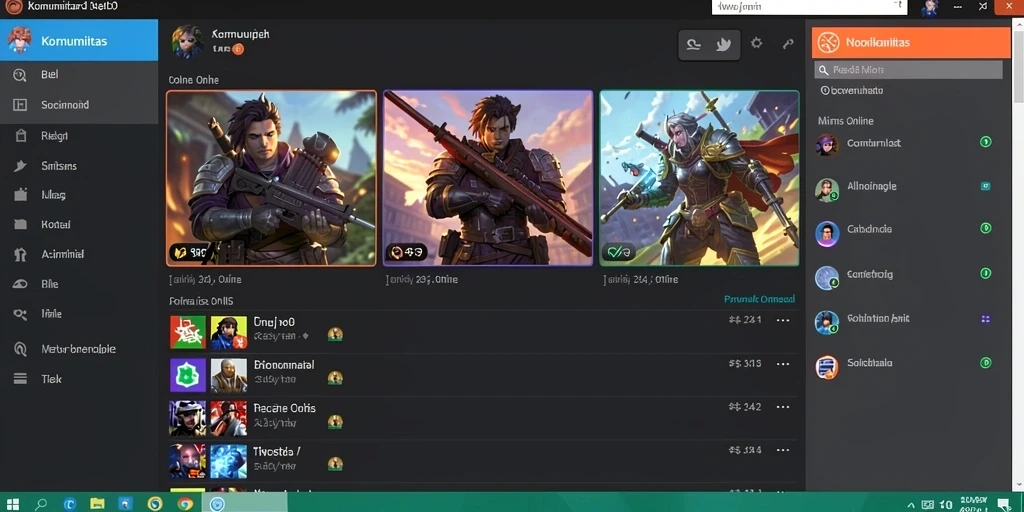This screenshot has height=512, width=1024.
Task: Open the Windows Start button
Action: tap(12, 504)
